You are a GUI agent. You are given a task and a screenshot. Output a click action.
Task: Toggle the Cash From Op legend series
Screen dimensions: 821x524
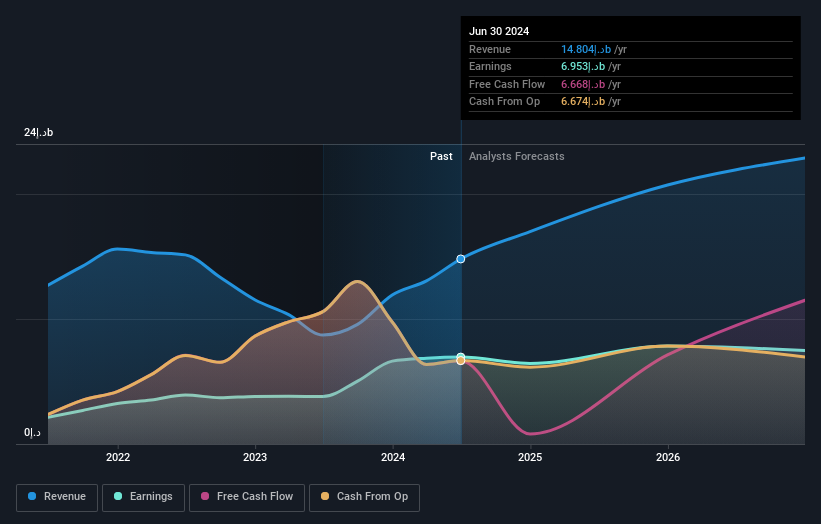pos(364,497)
